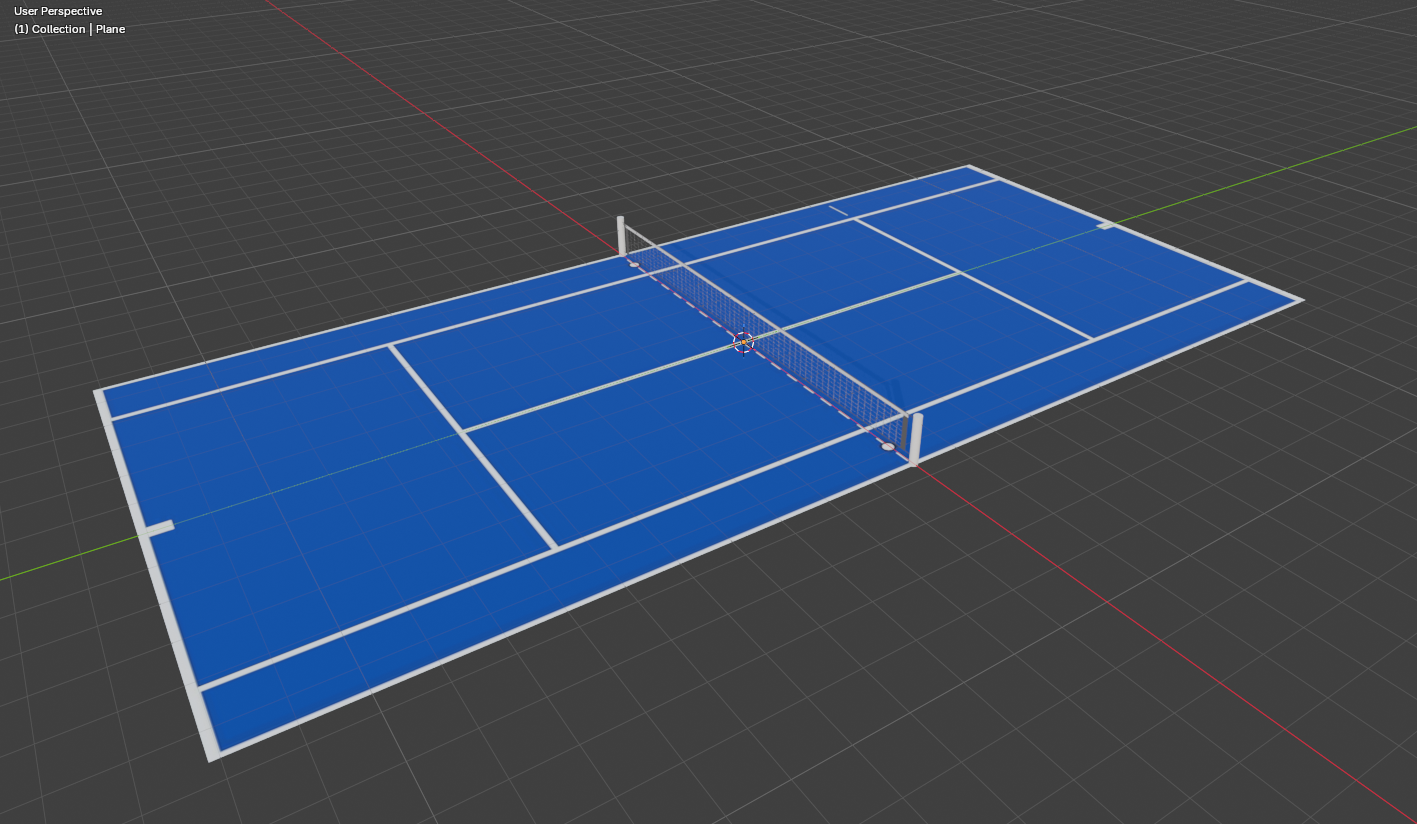Click the '(1) Collection | Plane' overlay text
Image resolution: width=1417 pixels, height=824 pixels.
[x=70, y=29]
